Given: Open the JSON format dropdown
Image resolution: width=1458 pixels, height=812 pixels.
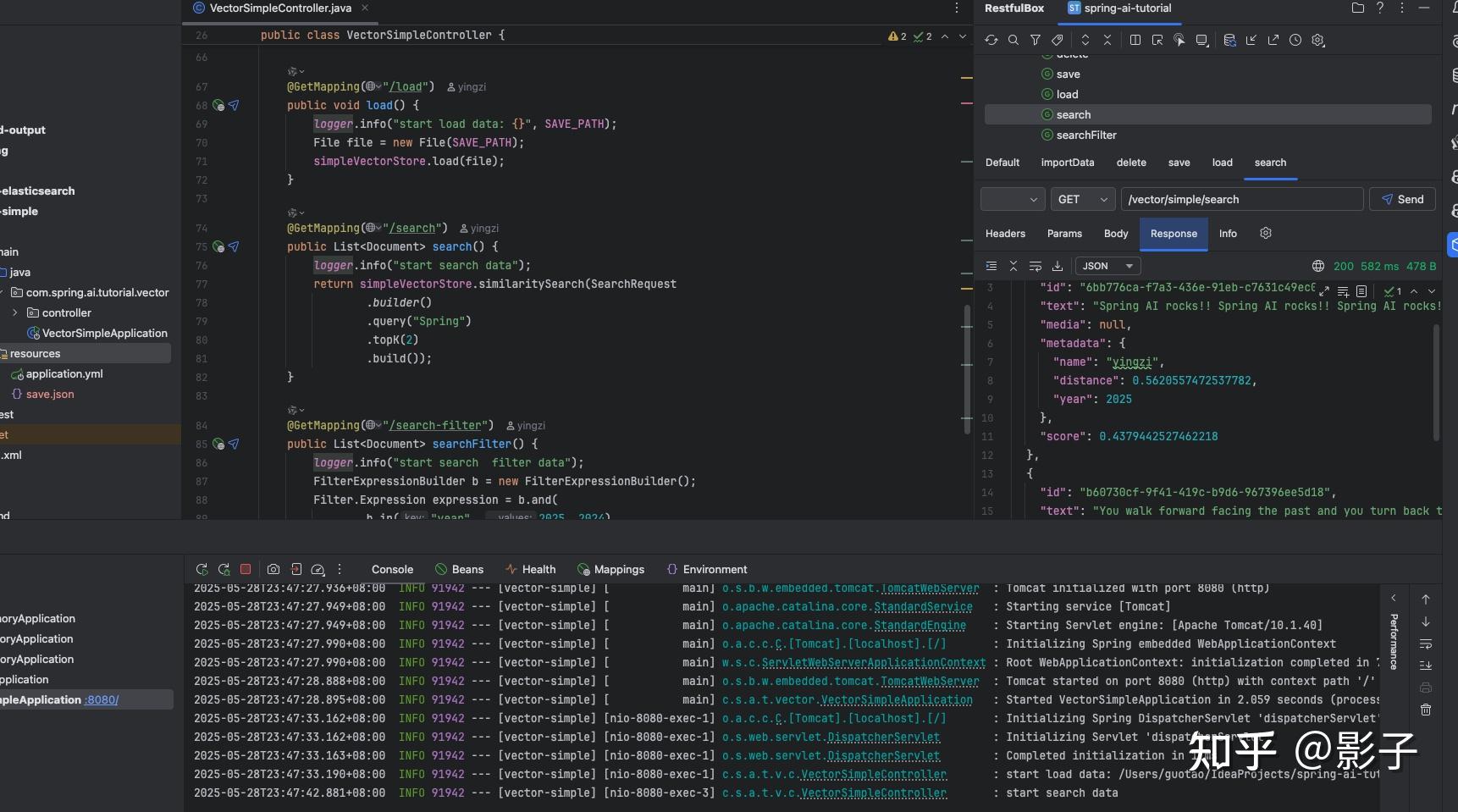Looking at the screenshot, I should [1107, 266].
